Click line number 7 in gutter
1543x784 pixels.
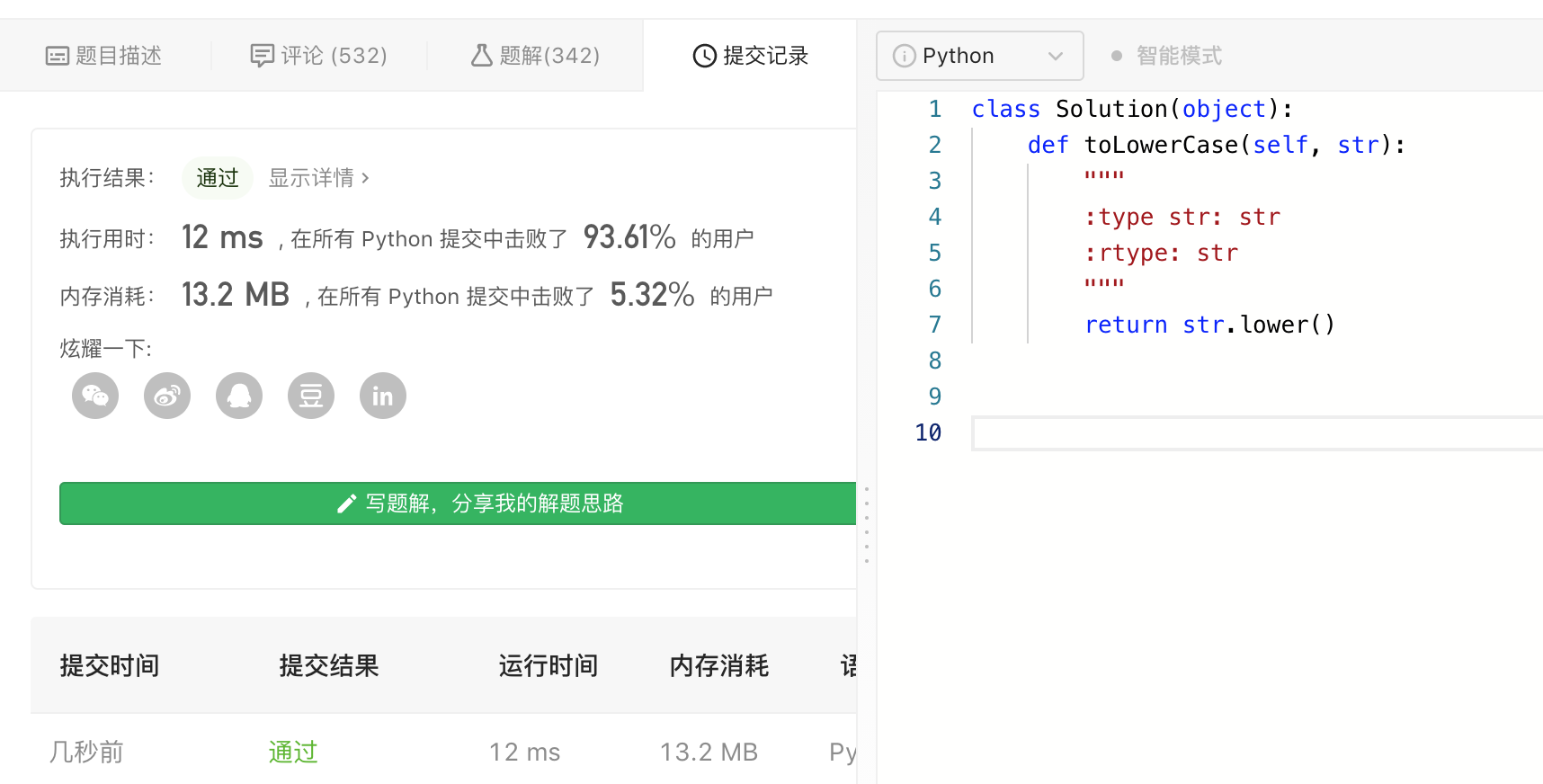click(x=935, y=325)
